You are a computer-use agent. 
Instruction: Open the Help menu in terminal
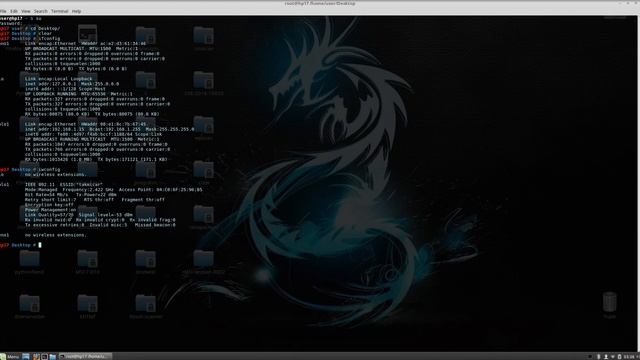point(76,11)
